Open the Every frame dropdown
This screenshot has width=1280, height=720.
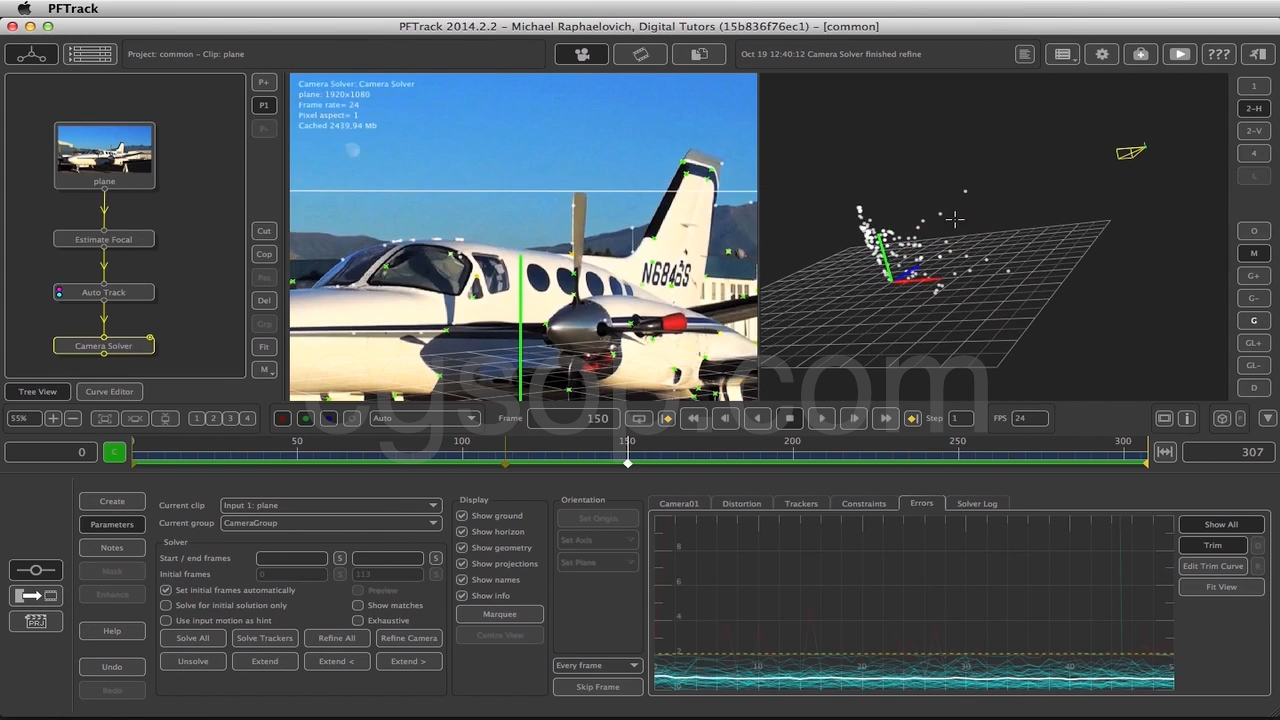[597, 665]
